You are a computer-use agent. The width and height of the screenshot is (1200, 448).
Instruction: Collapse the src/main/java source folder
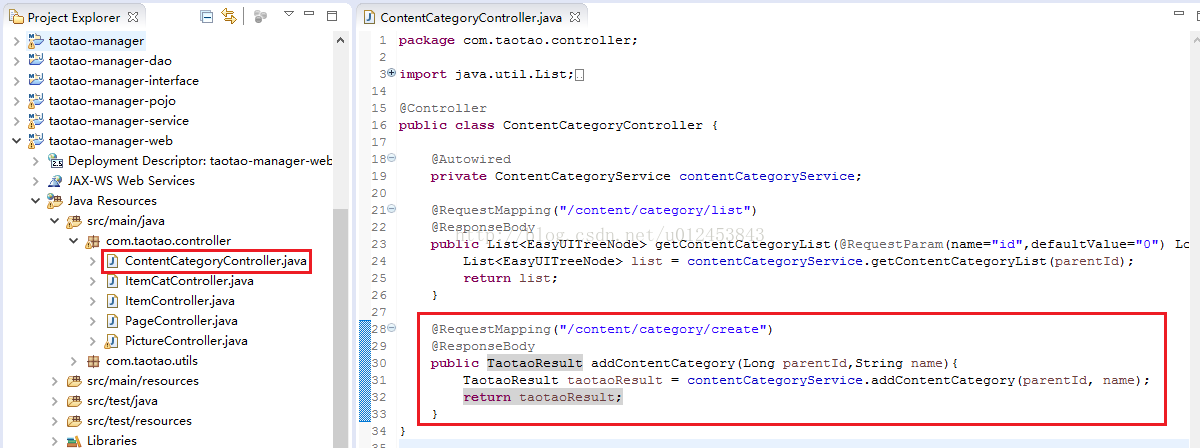54,221
